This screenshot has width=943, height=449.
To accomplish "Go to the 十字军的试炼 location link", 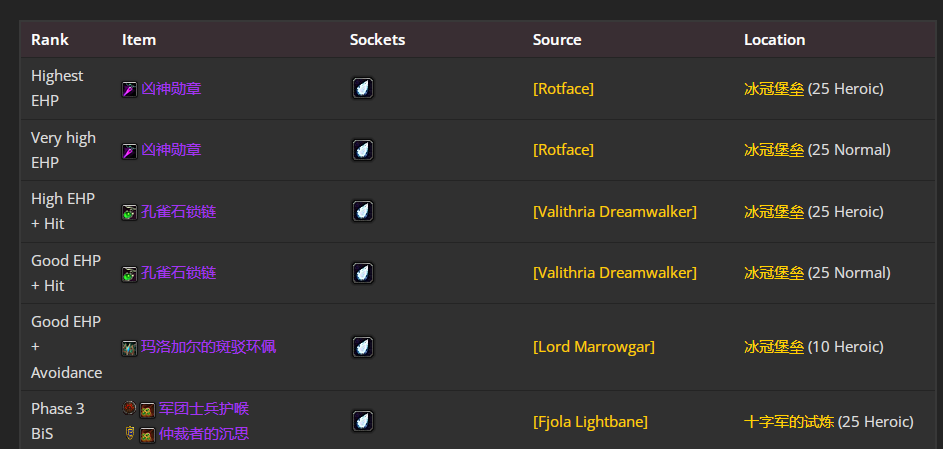I will (x=788, y=421).
